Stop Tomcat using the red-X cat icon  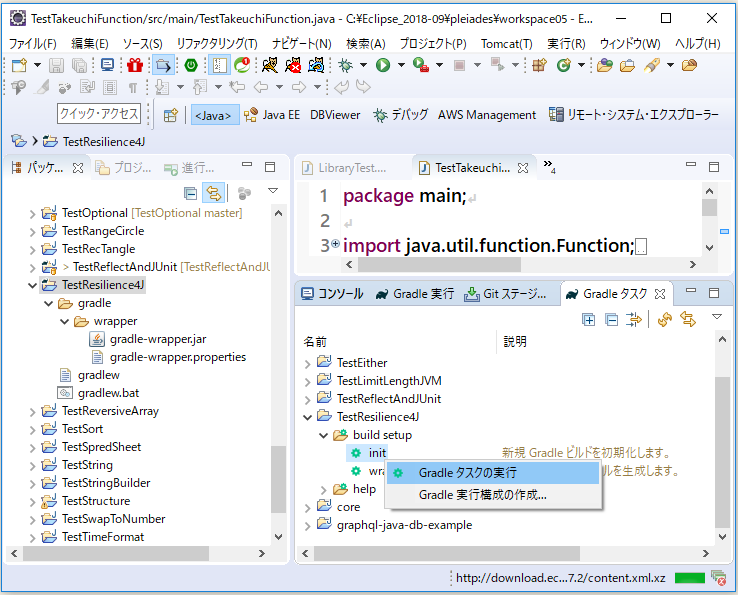point(293,65)
